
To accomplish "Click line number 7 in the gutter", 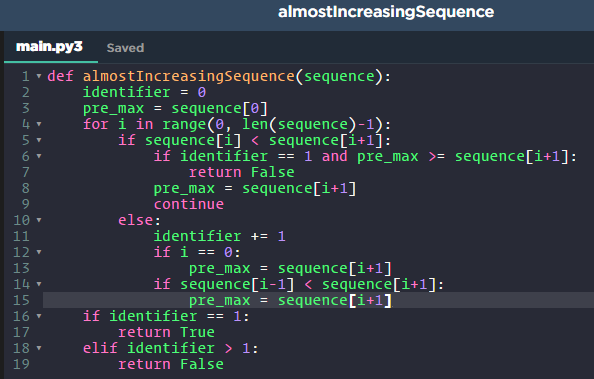I will [x=25, y=172].
